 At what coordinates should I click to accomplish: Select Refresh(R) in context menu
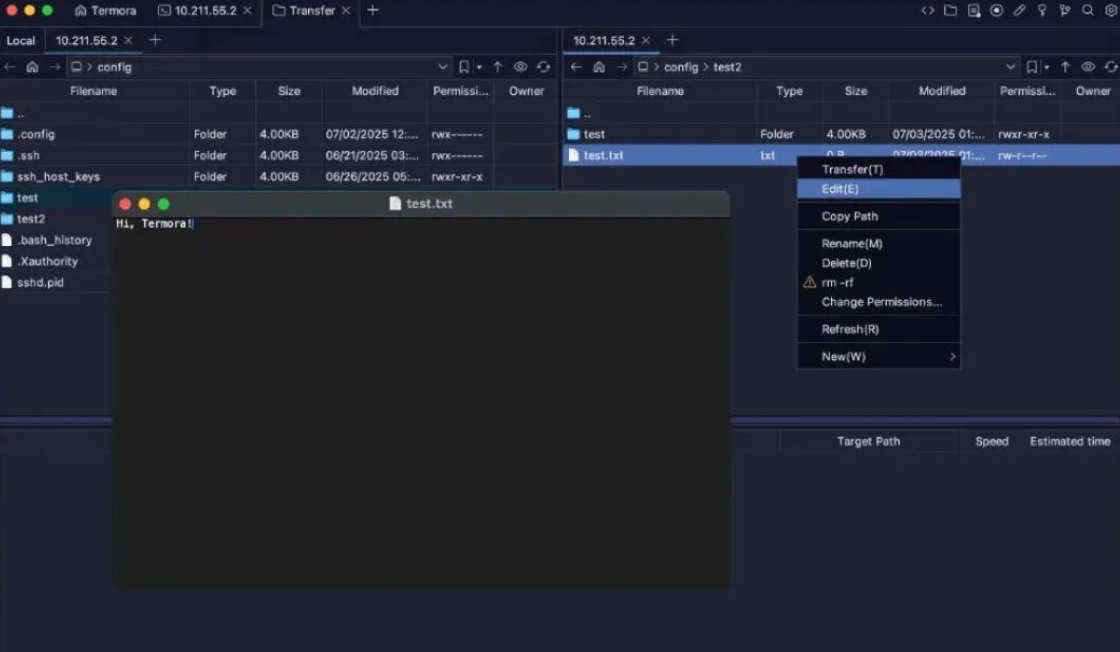(879, 329)
